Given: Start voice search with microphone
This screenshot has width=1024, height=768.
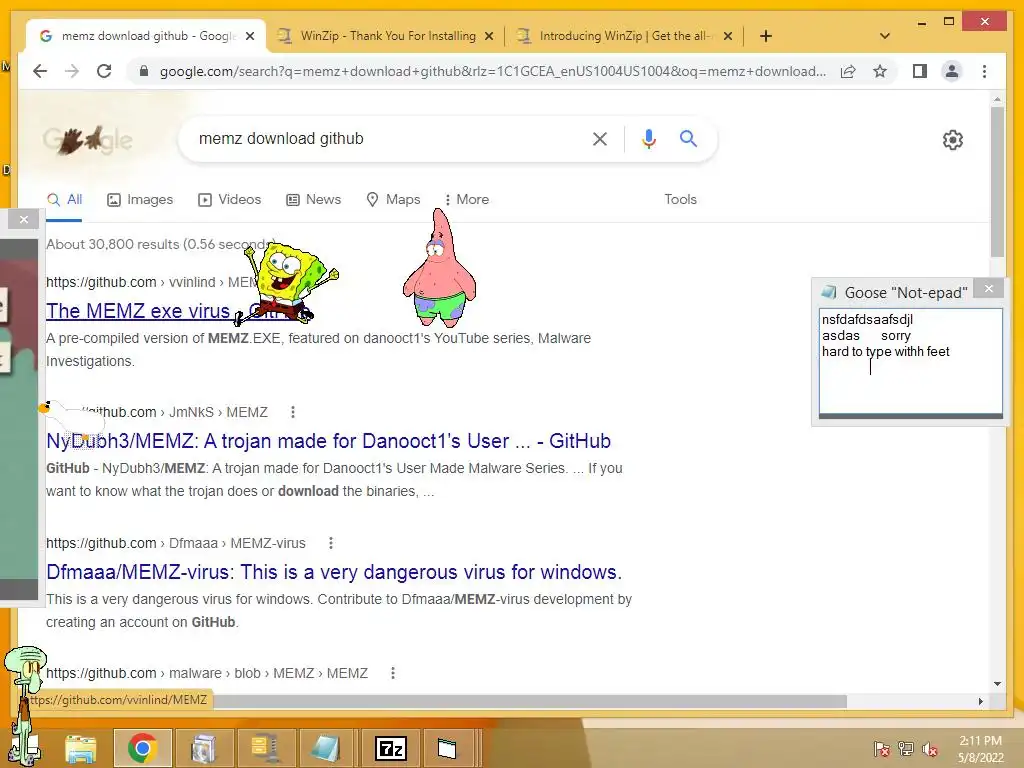Looking at the screenshot, I should [648, 138].
